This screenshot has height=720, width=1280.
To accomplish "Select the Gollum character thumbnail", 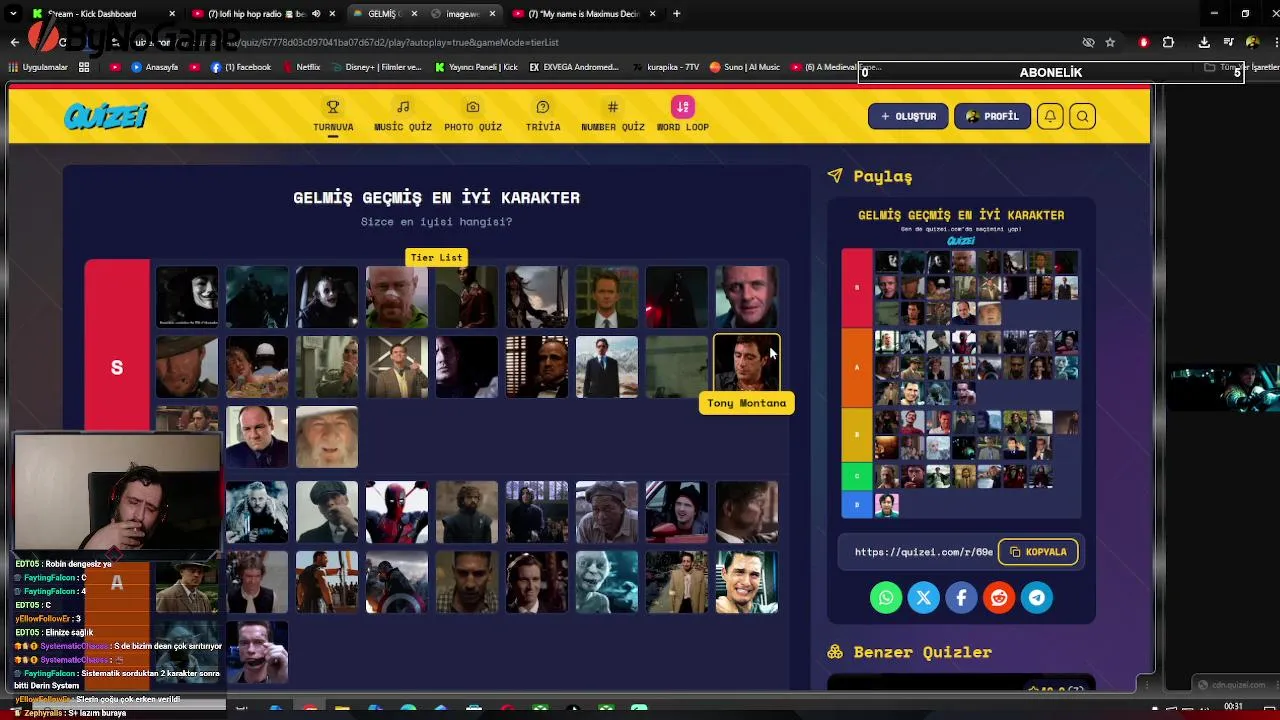I will click(x=607, y=582).
